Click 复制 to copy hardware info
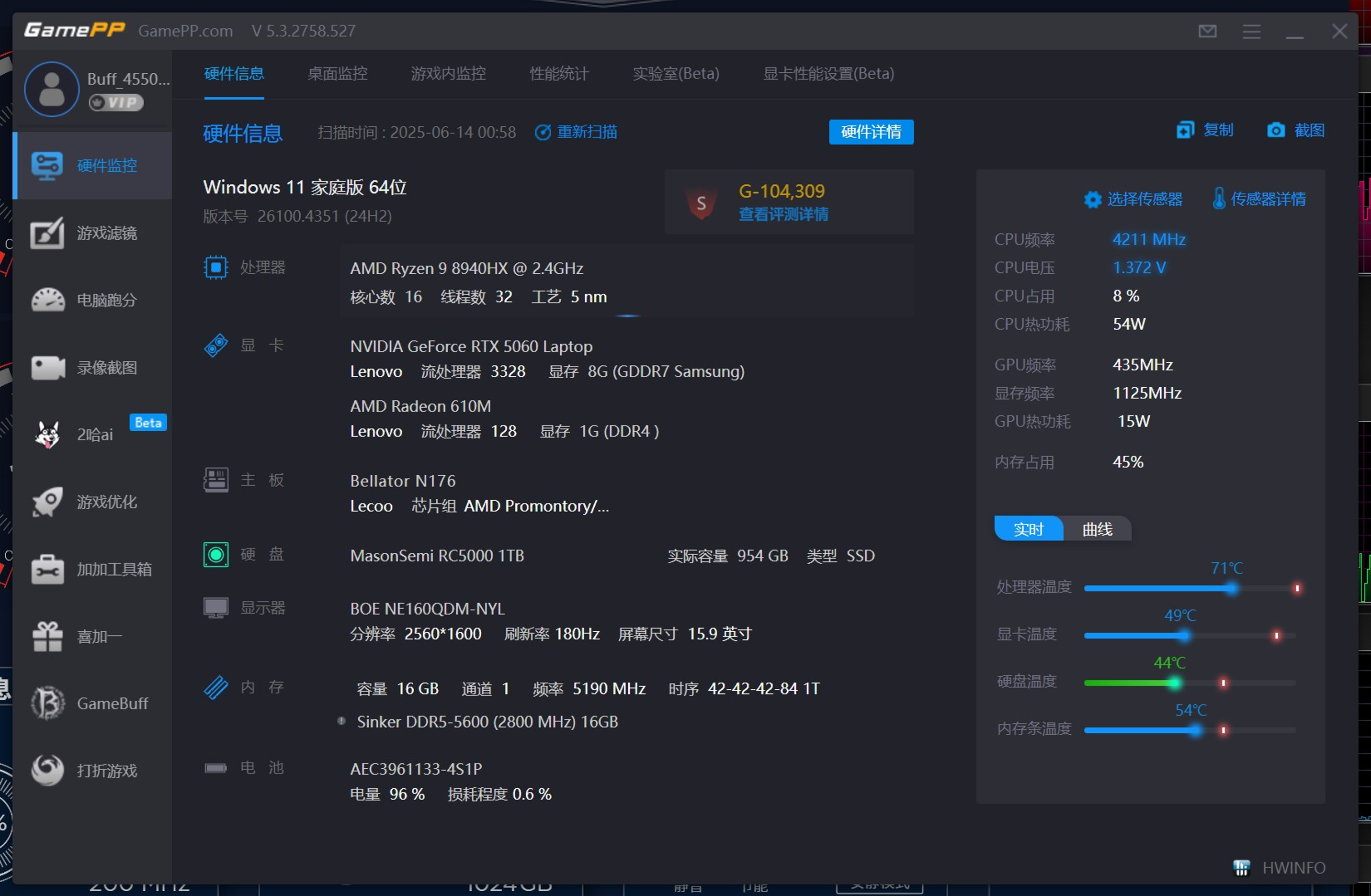 (x=1204, y=131)
